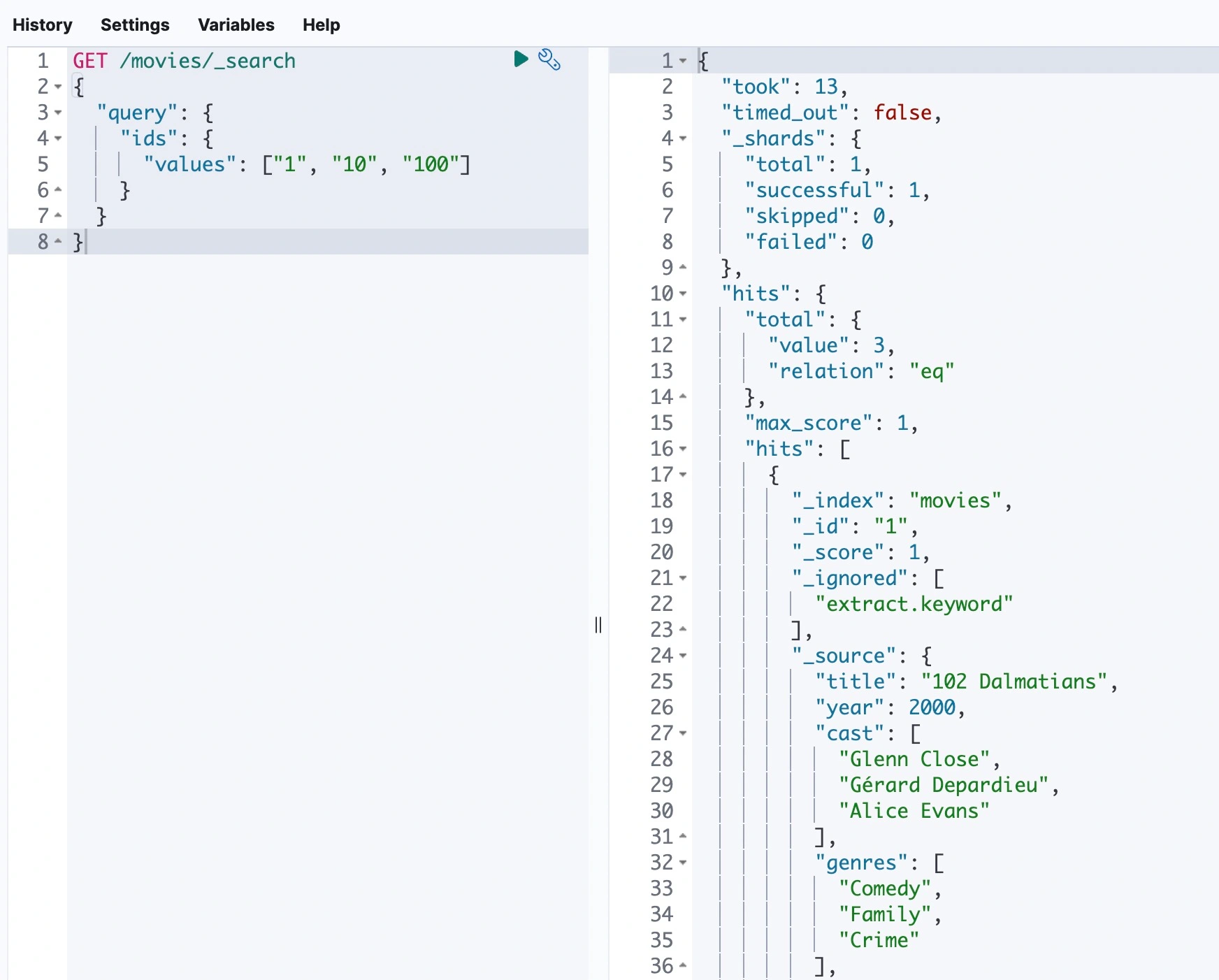Fold the "cast" array
1219x980 pixels.
point(683,733)
